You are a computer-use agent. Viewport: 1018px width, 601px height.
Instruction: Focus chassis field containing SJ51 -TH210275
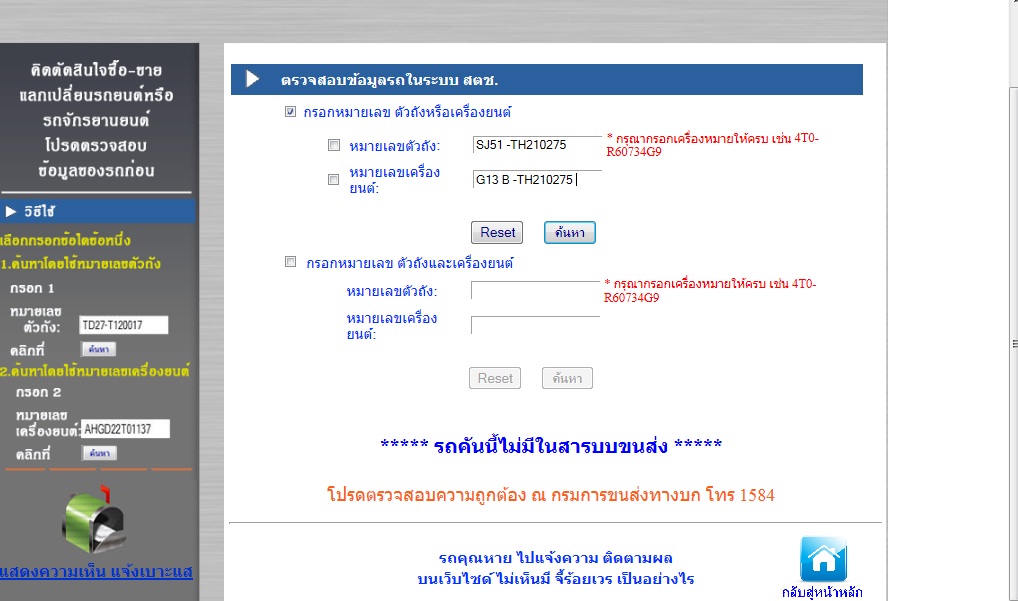pos(536,145)
